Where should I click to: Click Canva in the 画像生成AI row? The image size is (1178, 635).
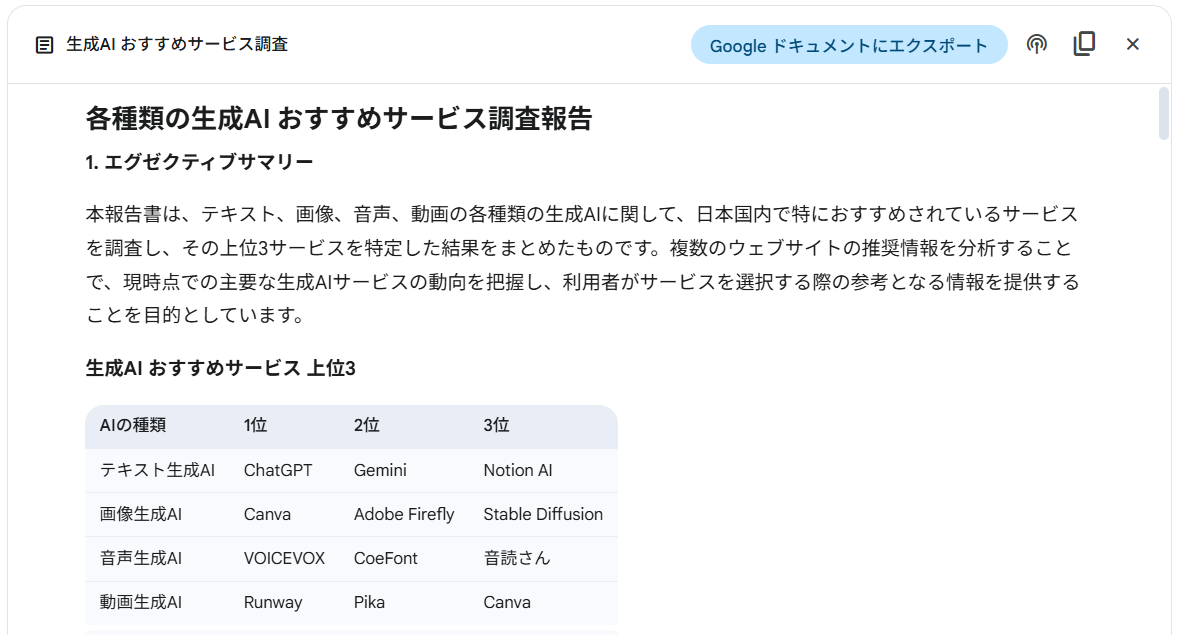[x=267, y=514]
